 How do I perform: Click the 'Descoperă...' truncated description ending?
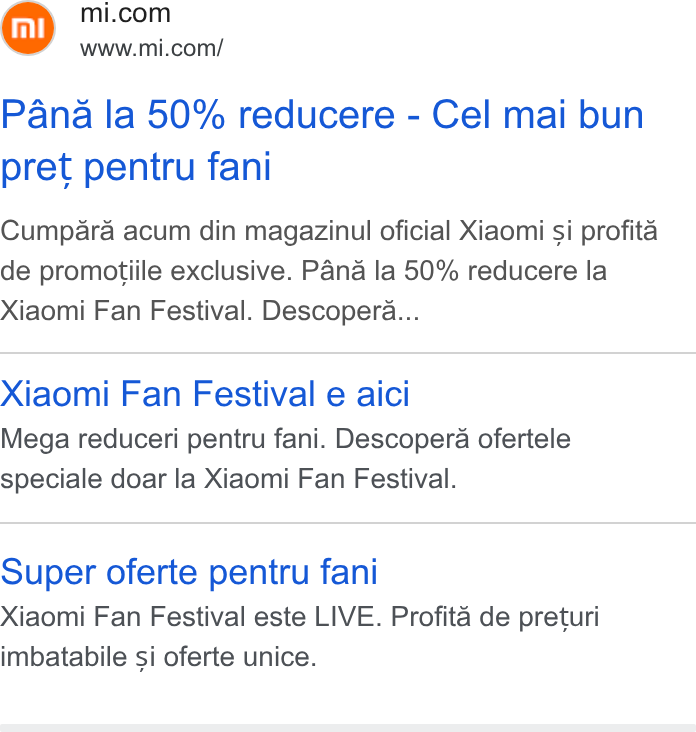340,311
